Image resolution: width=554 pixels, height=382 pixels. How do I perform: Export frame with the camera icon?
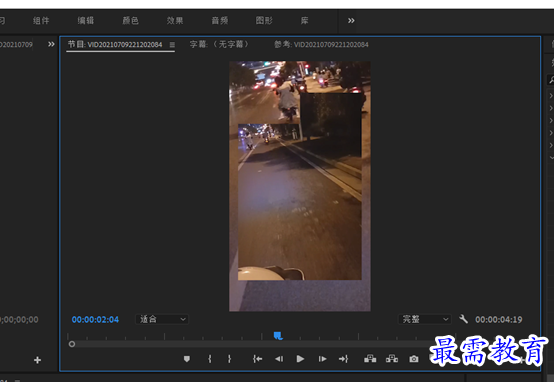(414, 359)
